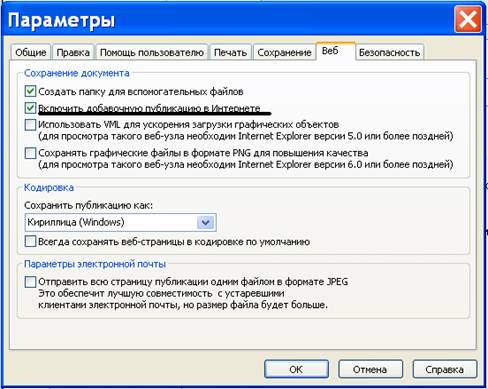Enable Всегда сохранять веб-страницы в кодировке по умолчанию
488x389 pixels.
pos(30,241)
